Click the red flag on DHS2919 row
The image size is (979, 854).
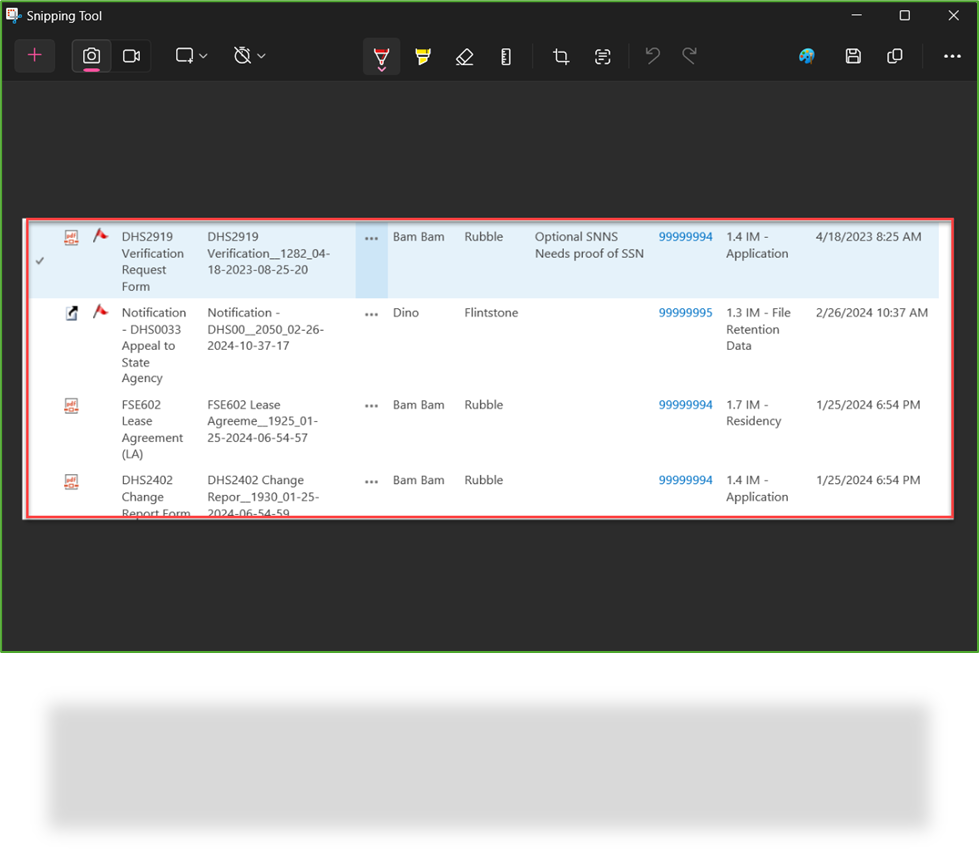[100, 235]
